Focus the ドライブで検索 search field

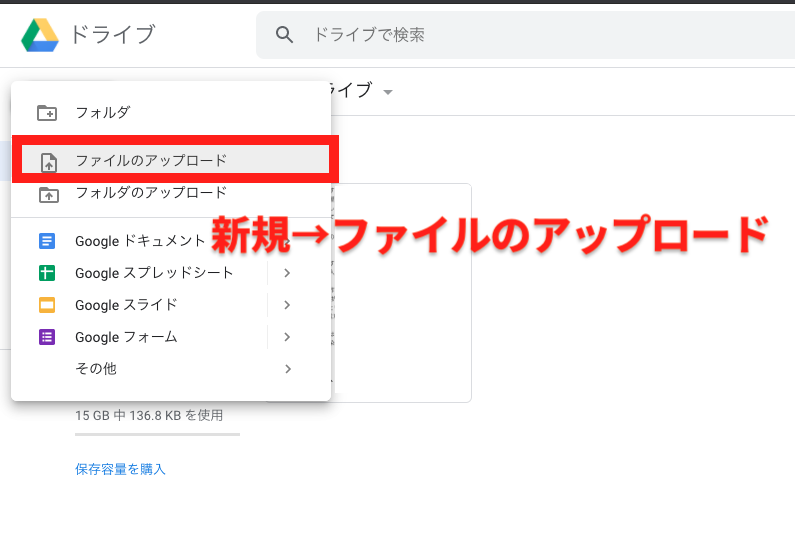pyautogui.click(x=525, y=35)
